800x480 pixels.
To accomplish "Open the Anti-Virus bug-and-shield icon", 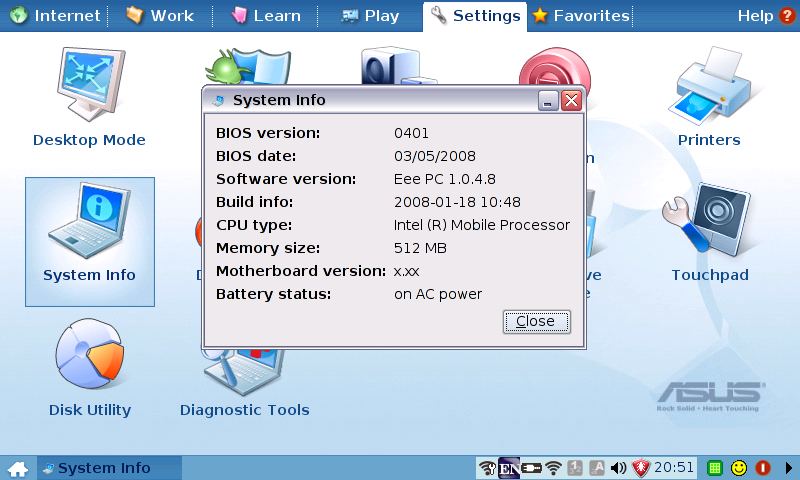I will [x=248, y=67].
